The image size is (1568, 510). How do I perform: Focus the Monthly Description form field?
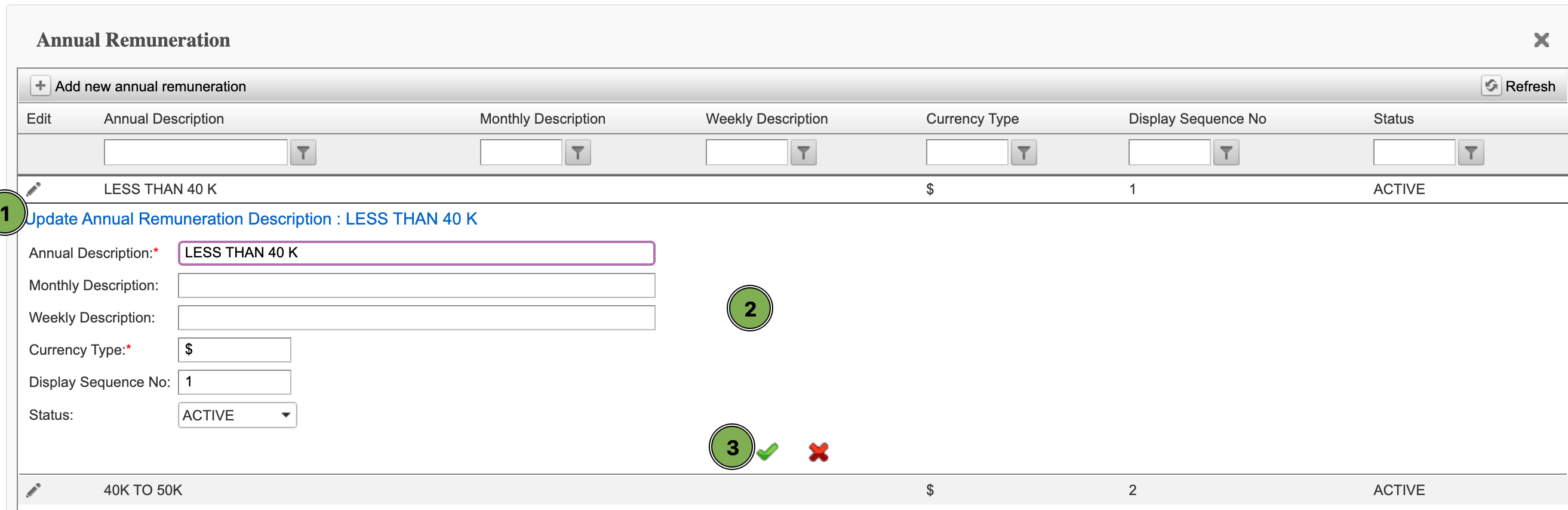coord(416,285)
